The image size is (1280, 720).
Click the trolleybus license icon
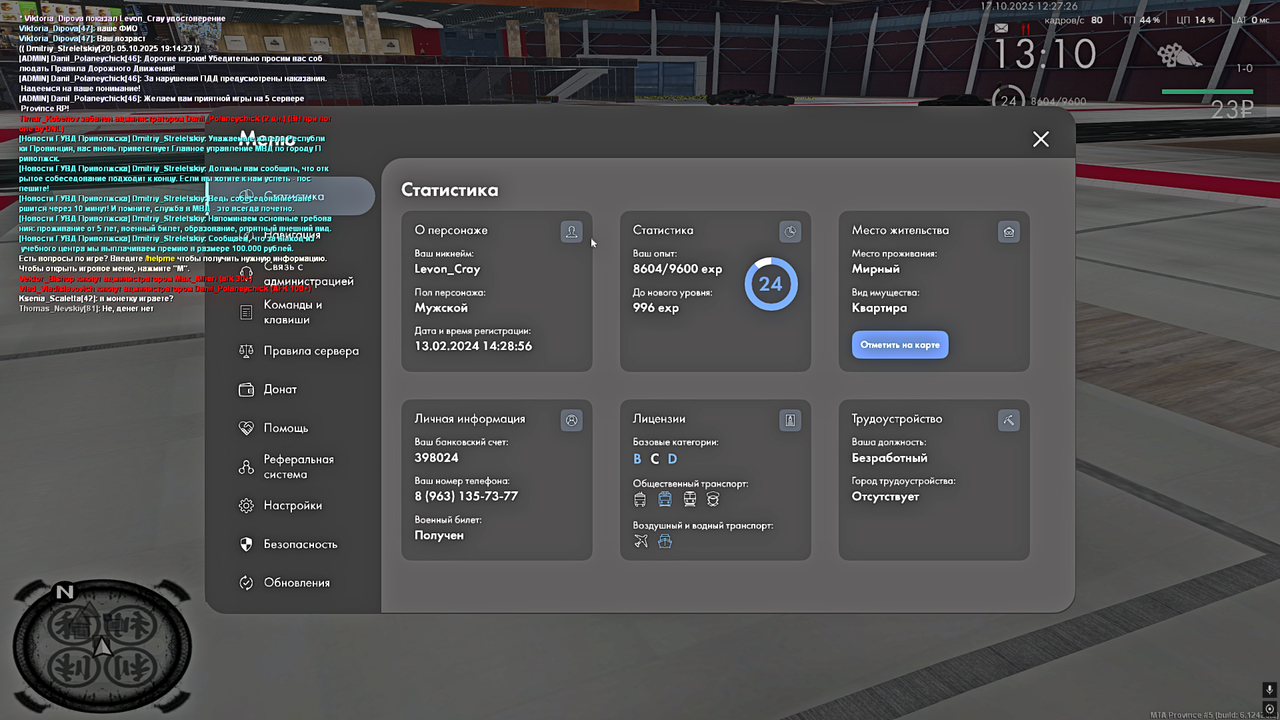[x=640, y=499]
